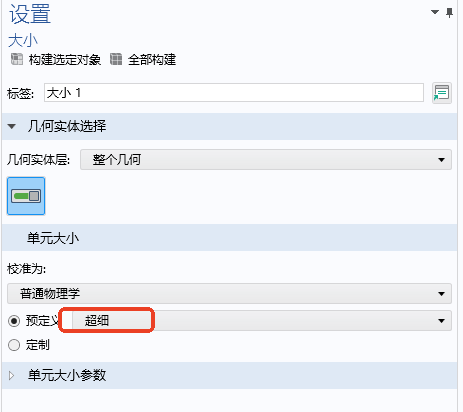Click the 设置 panel title
Viewport: 463px width, 412px height.
tap(30, 14)
